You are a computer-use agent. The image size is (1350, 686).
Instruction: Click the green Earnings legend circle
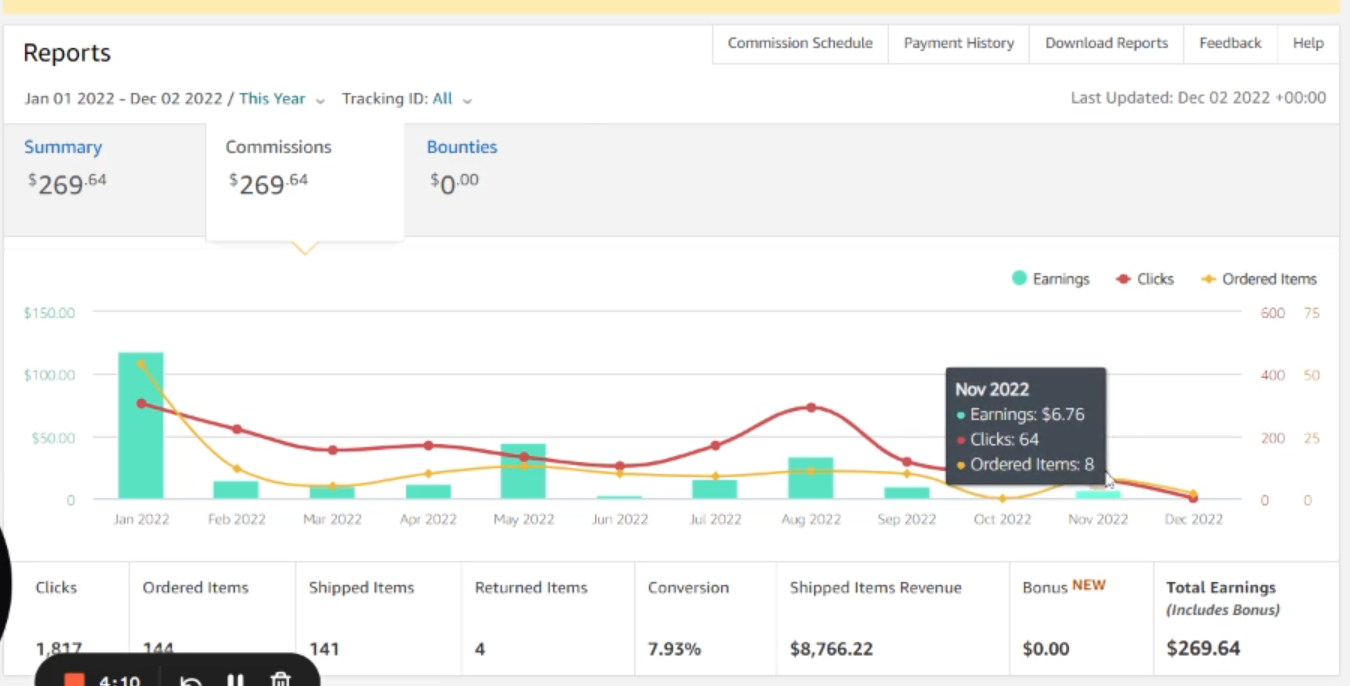[1019, 278]
